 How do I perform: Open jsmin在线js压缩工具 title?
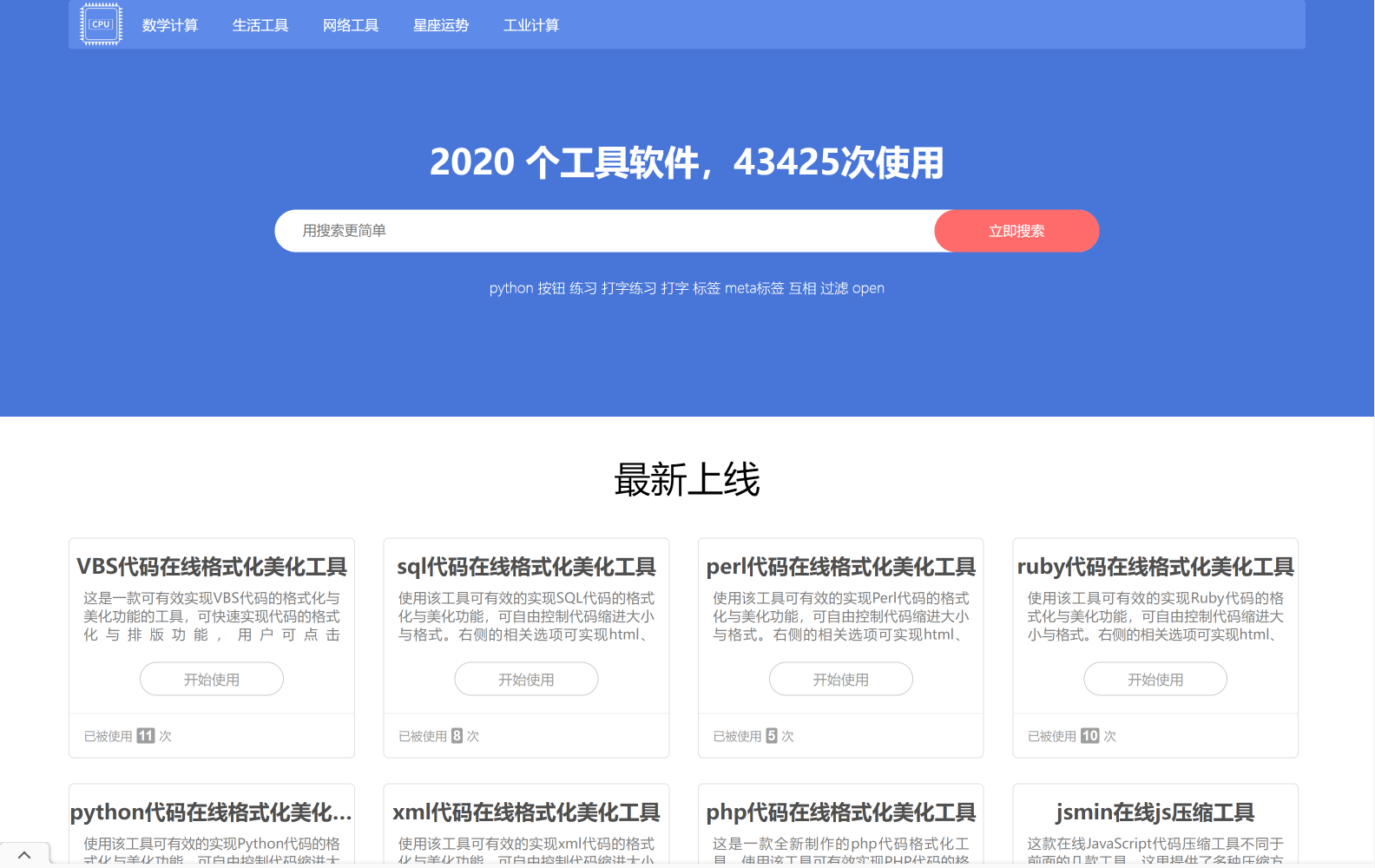click(1155, 812)
